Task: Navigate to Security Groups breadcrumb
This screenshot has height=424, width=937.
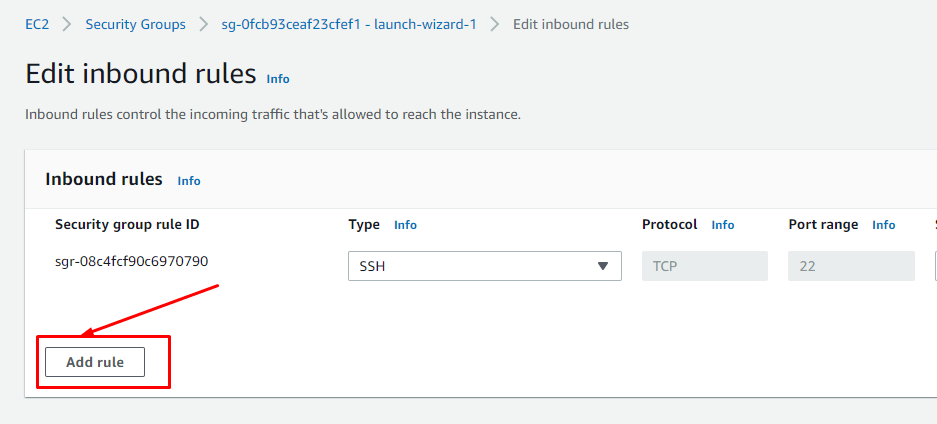Action: click(135, 24)
